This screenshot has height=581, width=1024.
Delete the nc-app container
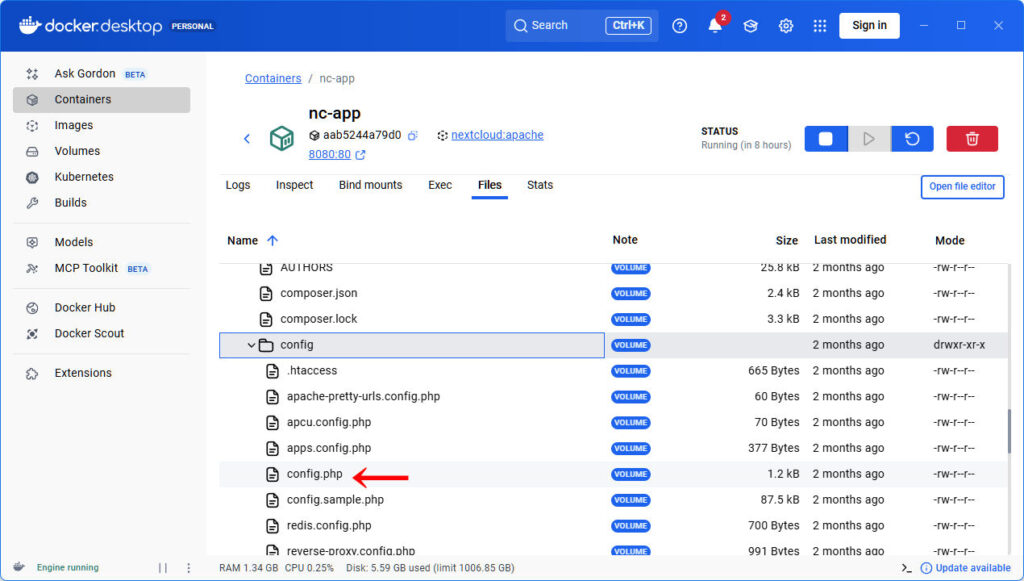[971, 139]
